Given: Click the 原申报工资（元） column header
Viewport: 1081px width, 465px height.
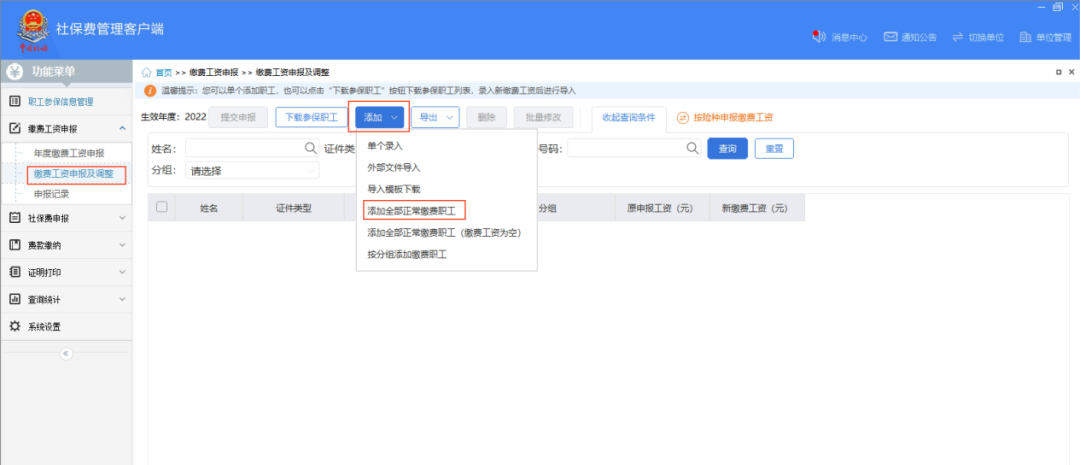Looking at the screenshot, I should tap(660, 207).
